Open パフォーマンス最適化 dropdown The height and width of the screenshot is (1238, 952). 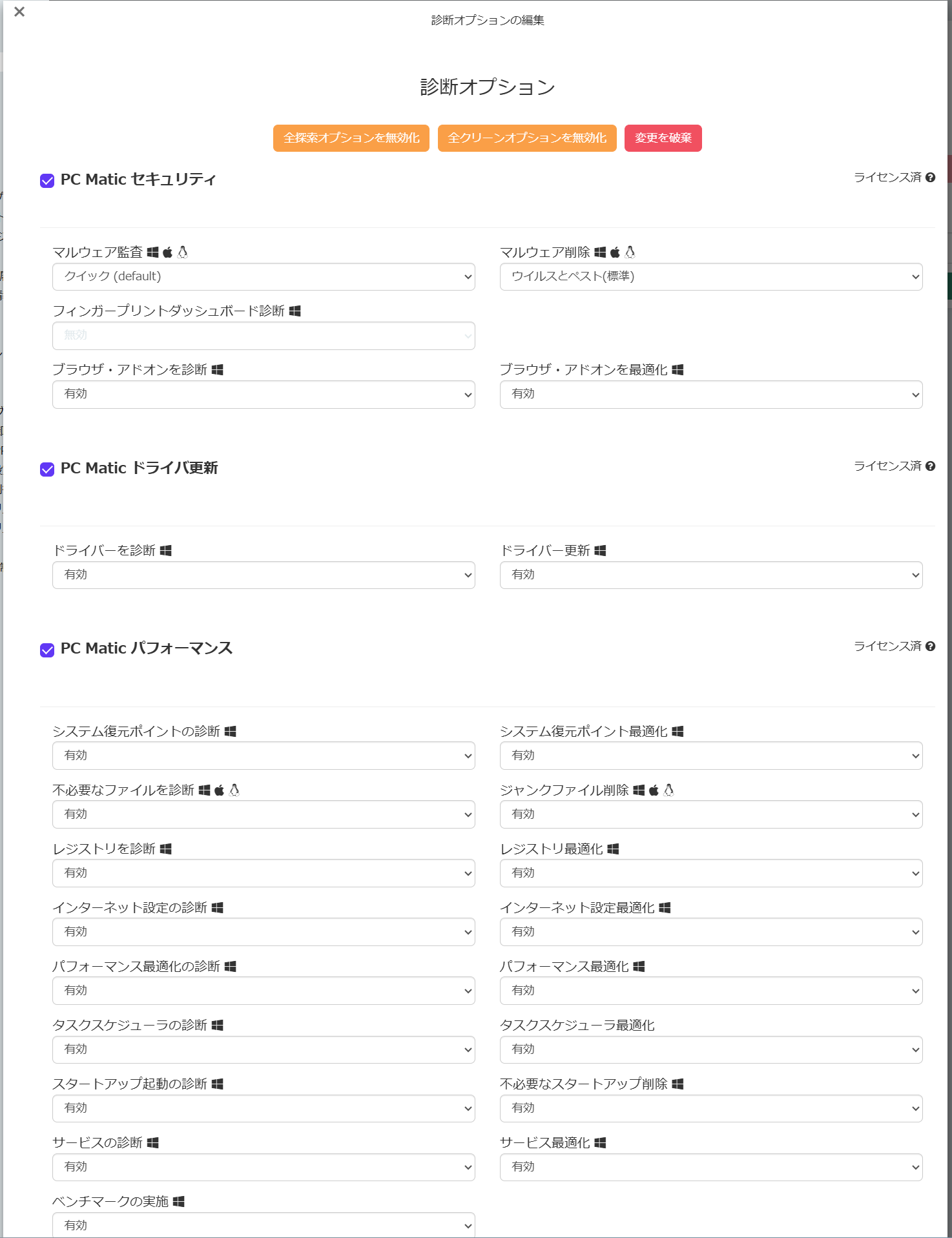point(711,991)
